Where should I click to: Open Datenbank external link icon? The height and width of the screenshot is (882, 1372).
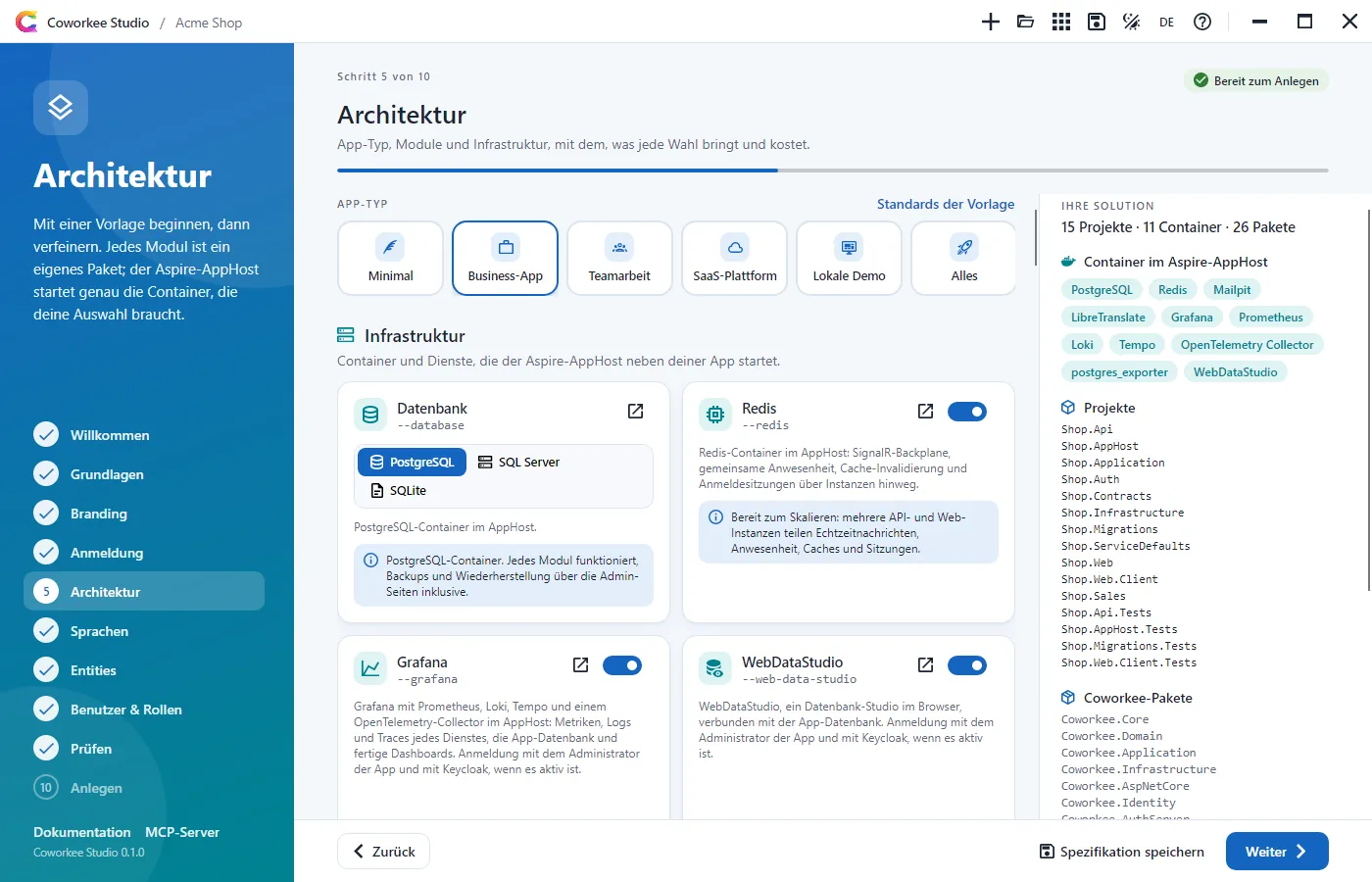(635, 412)
